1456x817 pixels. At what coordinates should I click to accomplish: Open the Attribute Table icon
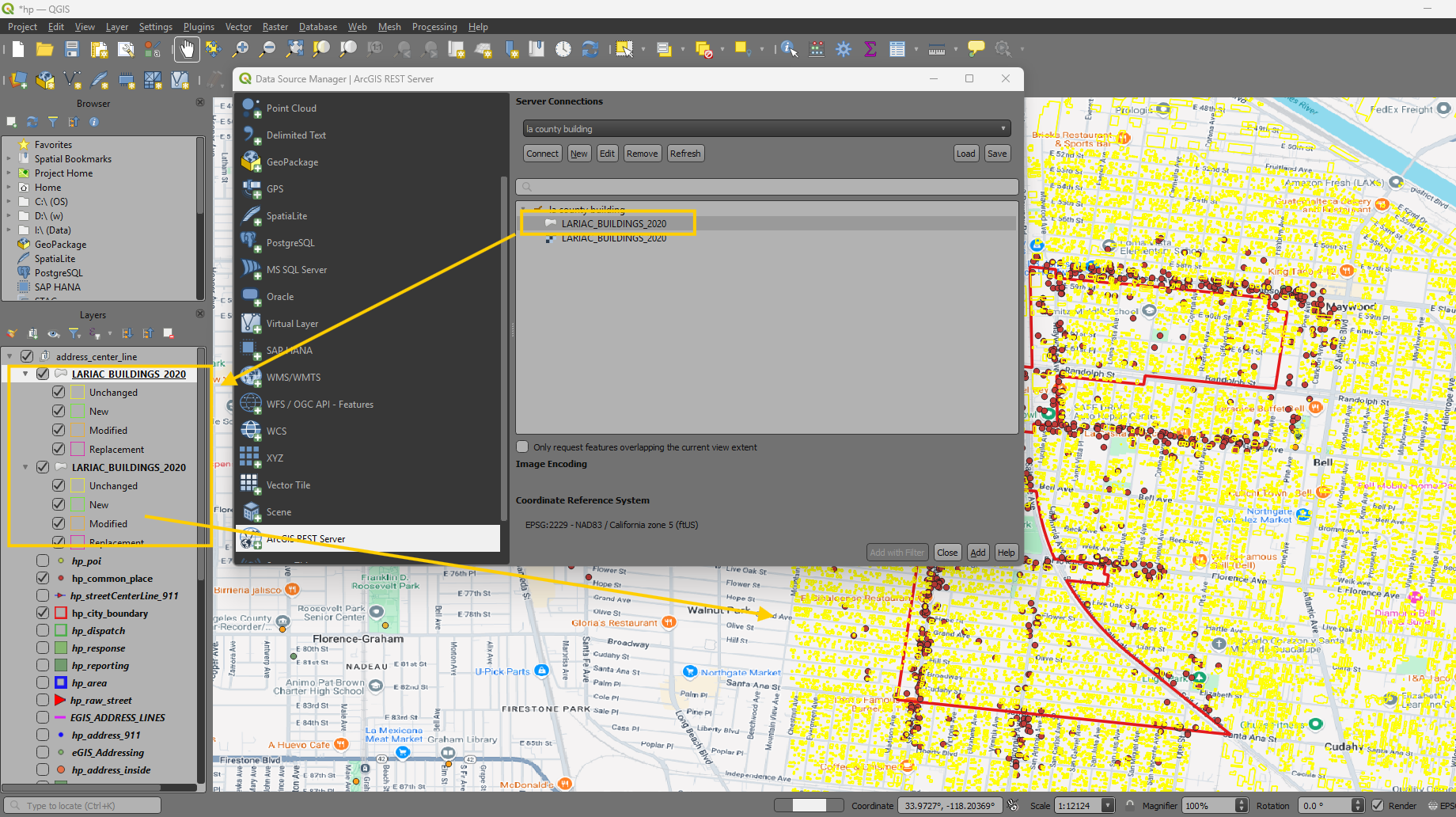tap(897, 49)
